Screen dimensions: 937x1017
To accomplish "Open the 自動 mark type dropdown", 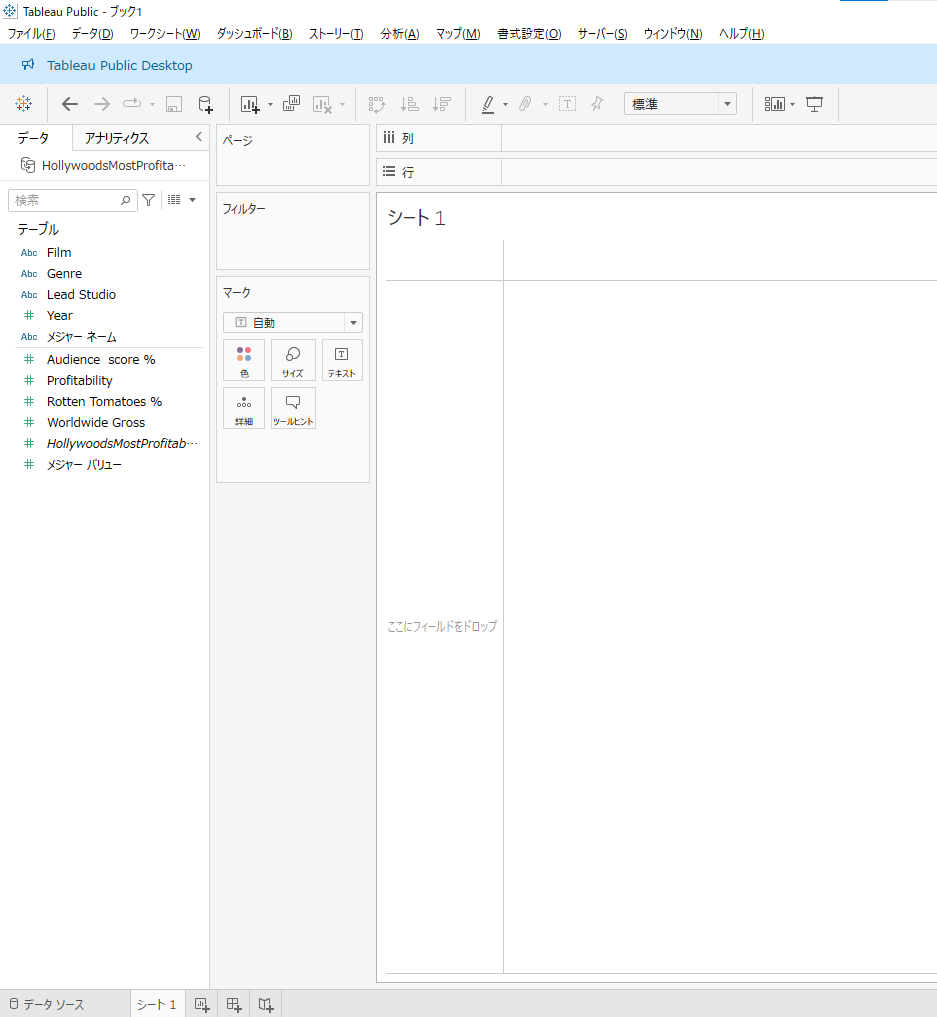I will click(292, 322).
